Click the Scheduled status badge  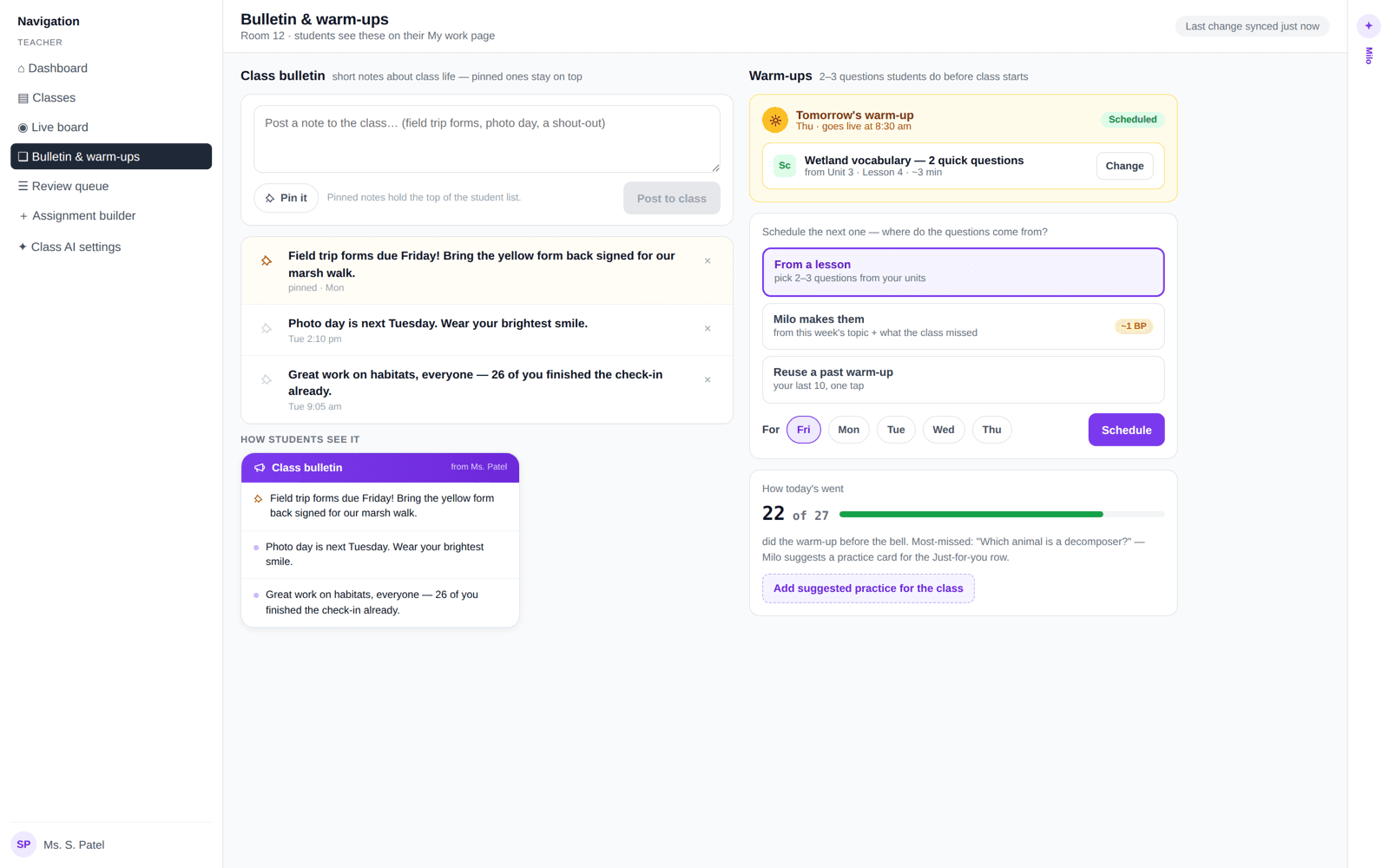tap(1132, 120)
